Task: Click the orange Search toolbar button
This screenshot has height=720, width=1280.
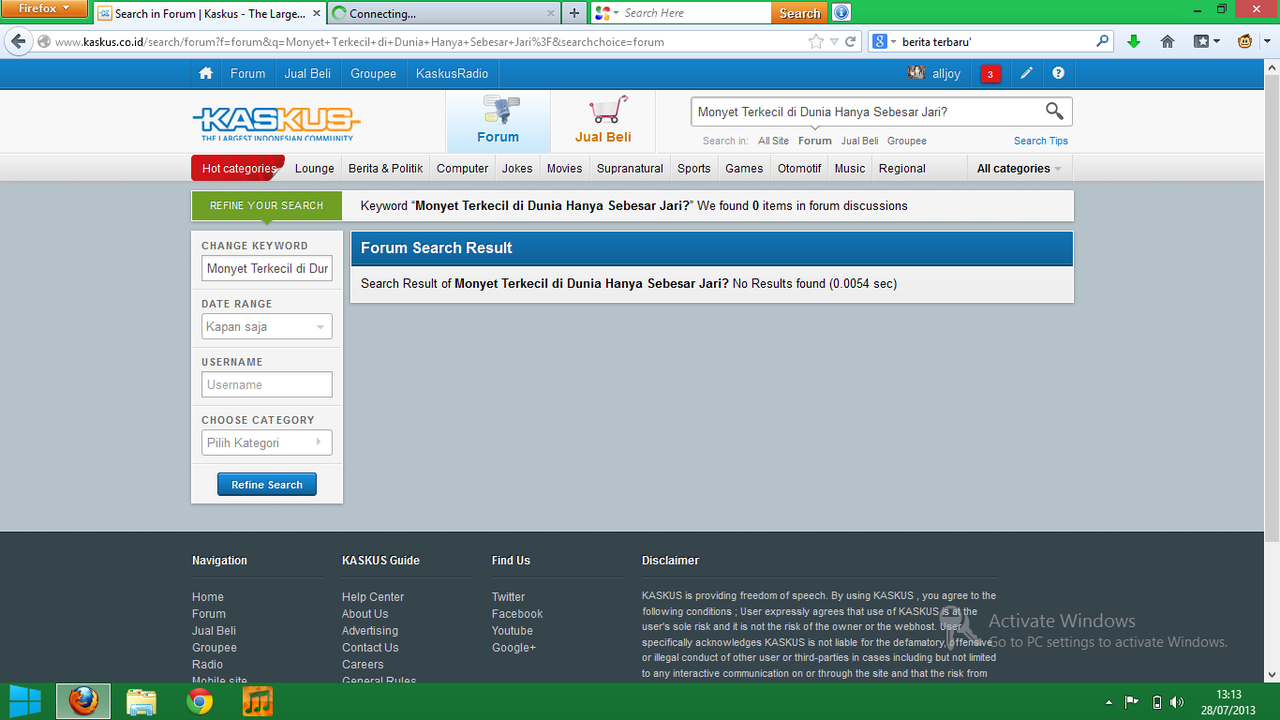Action: pos(799,13)
